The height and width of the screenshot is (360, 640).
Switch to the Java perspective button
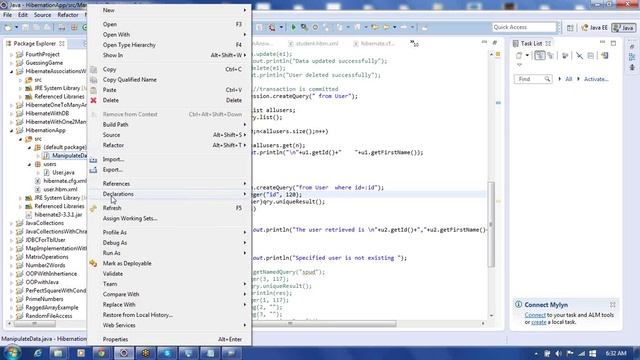[x=624, y=27]
